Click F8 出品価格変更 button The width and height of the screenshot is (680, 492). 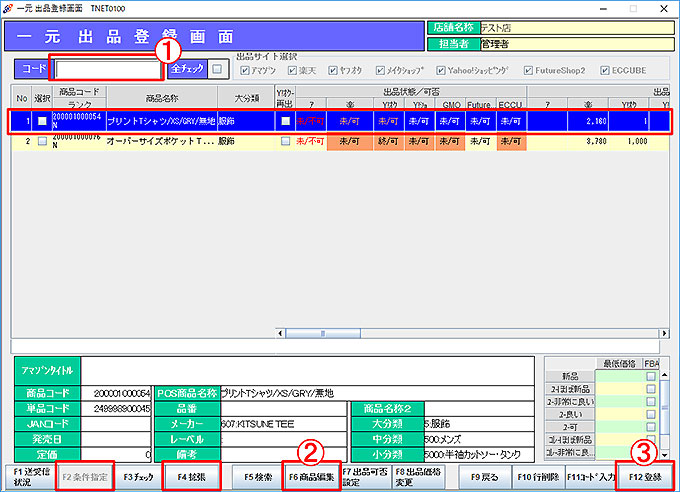[416, 477]
